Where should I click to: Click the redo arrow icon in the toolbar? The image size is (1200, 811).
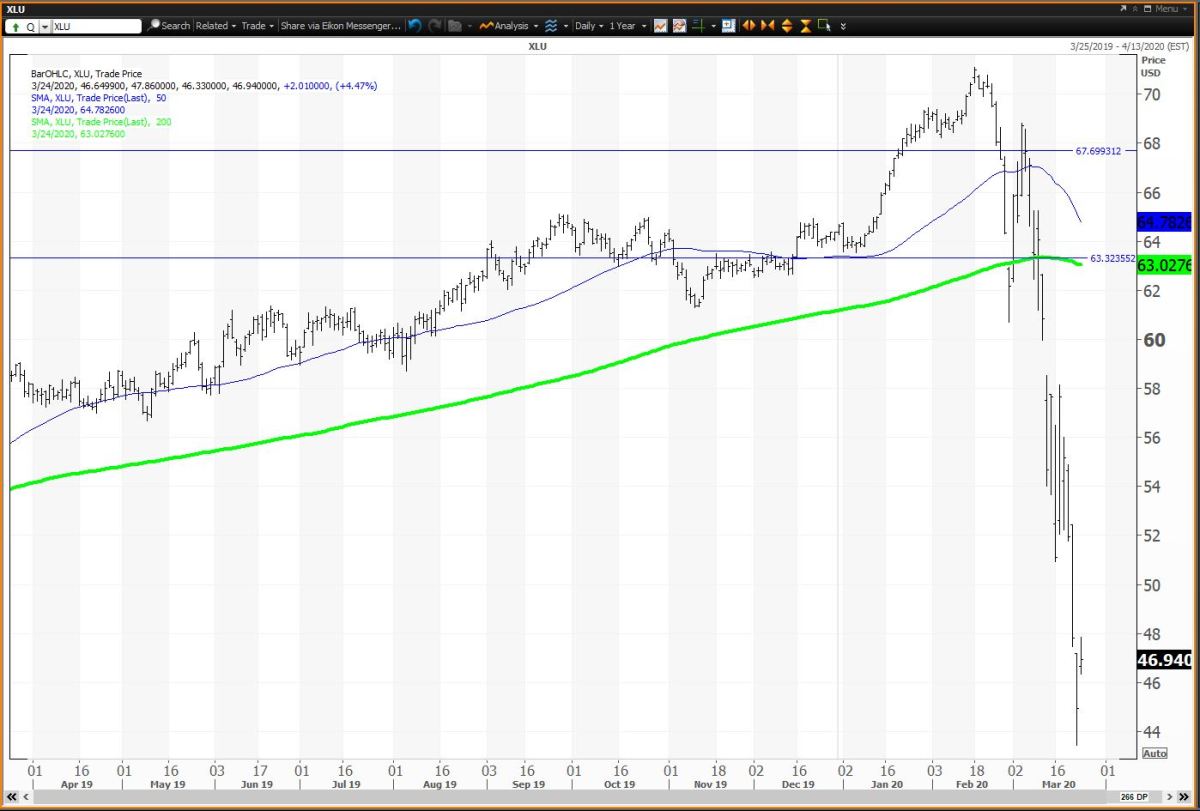tap(434, 25)
